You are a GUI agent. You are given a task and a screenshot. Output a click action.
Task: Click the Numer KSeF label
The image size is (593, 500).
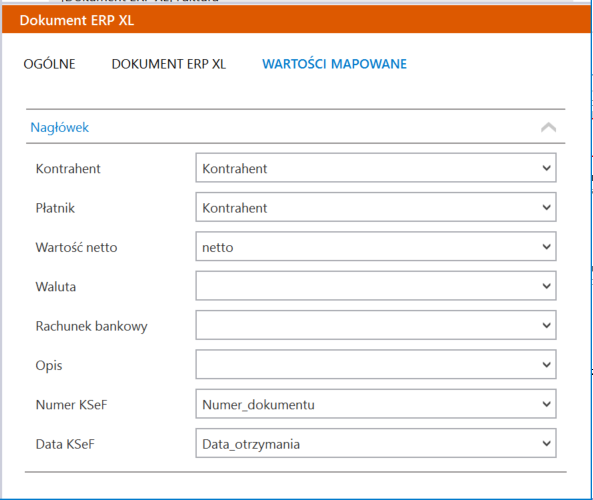click(x=71, y=405)
